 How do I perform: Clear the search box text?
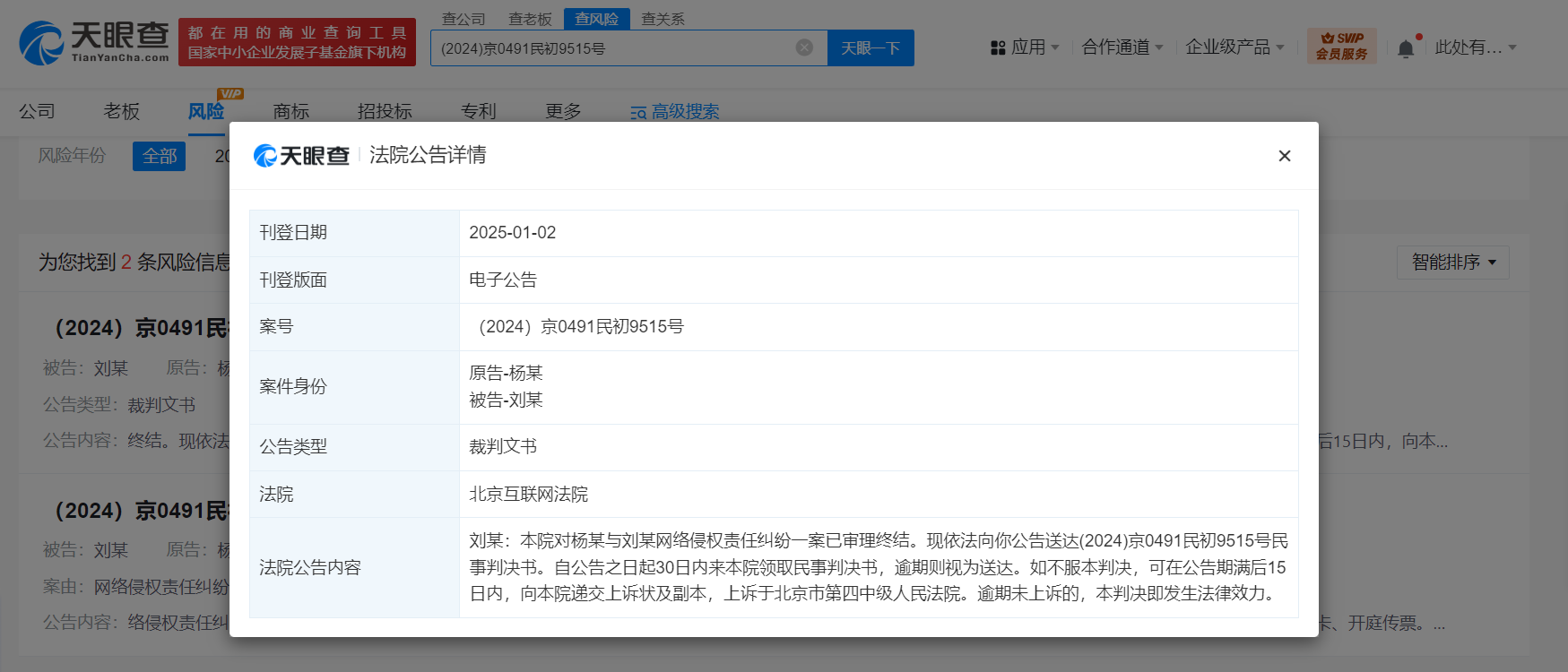(804, 47)
